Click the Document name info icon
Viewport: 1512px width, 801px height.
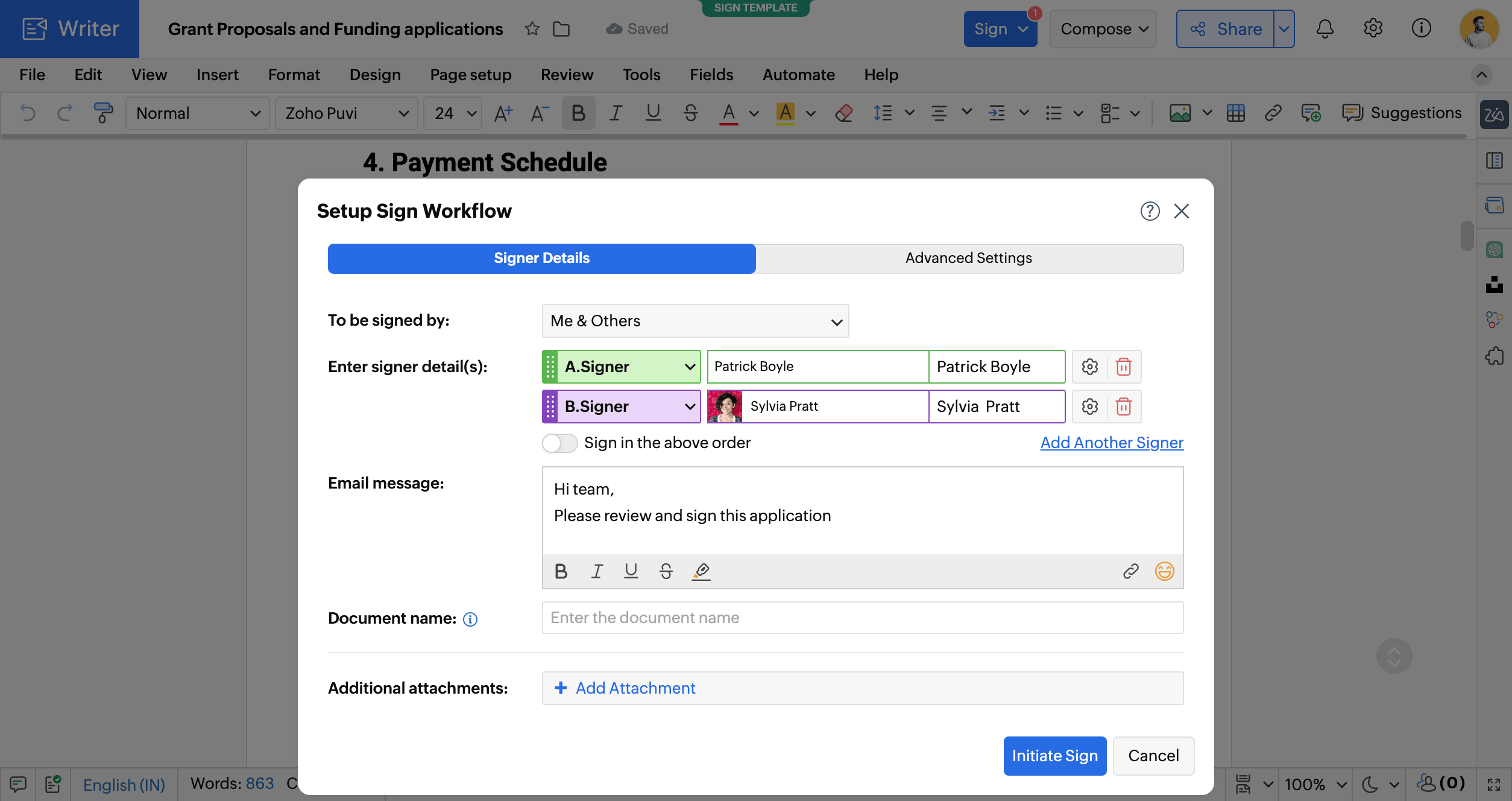coord(470,619)
